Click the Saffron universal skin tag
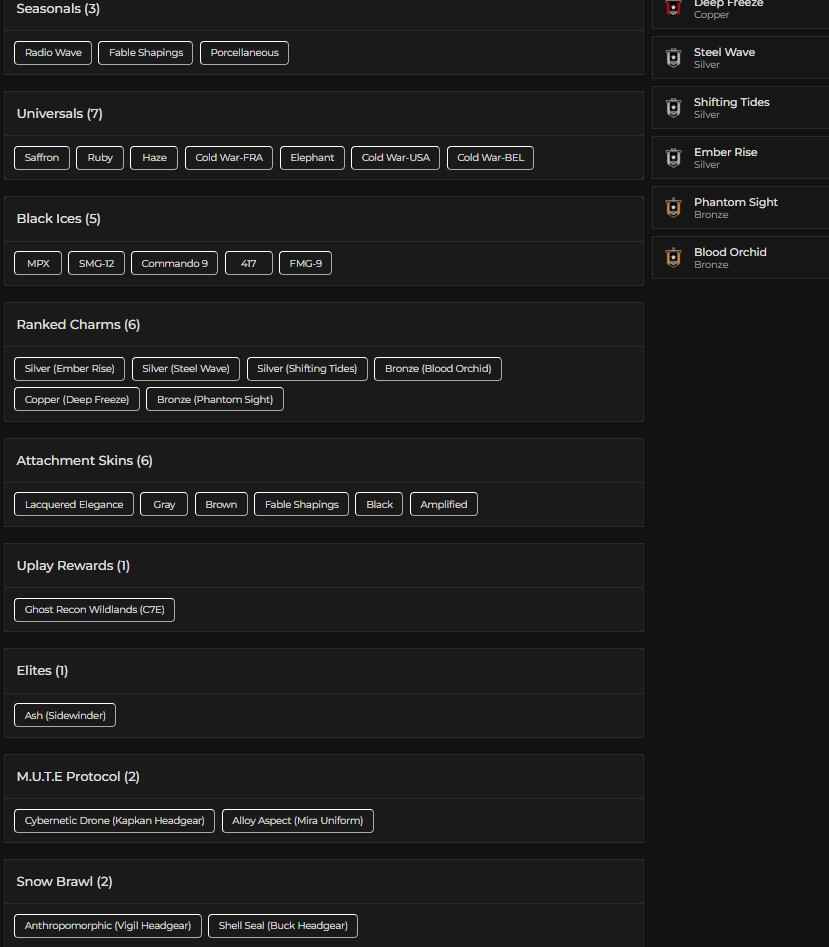 click(41, 157)
